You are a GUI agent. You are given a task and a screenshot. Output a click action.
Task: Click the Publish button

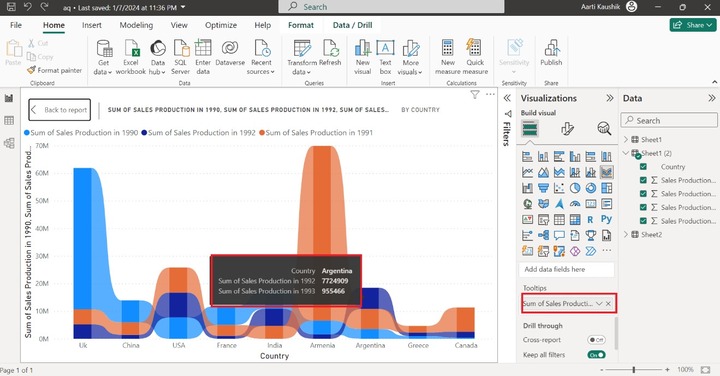551,53
